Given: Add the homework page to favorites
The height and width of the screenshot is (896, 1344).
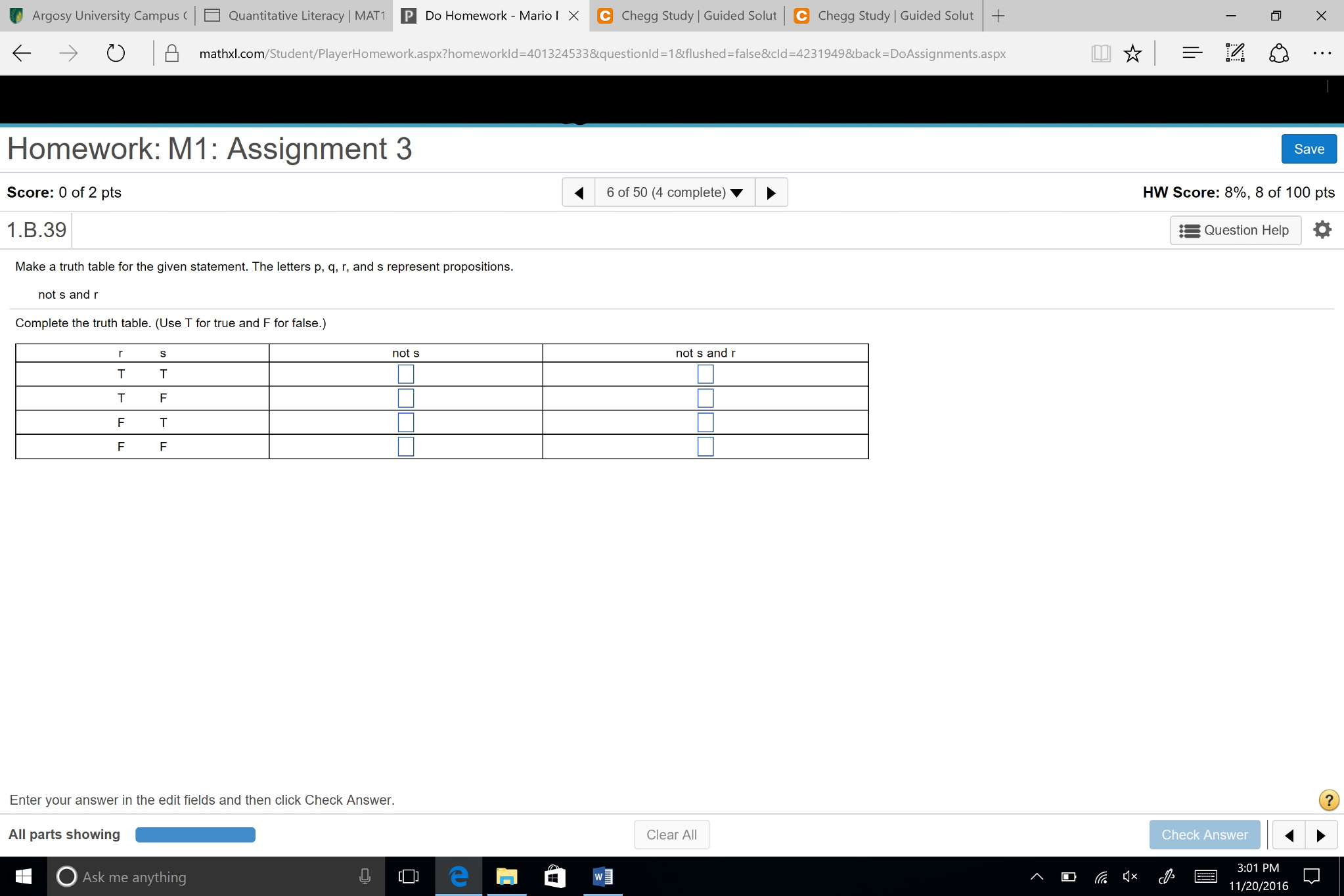Looking at the screenshot, I should click(x=1131, y=53).
